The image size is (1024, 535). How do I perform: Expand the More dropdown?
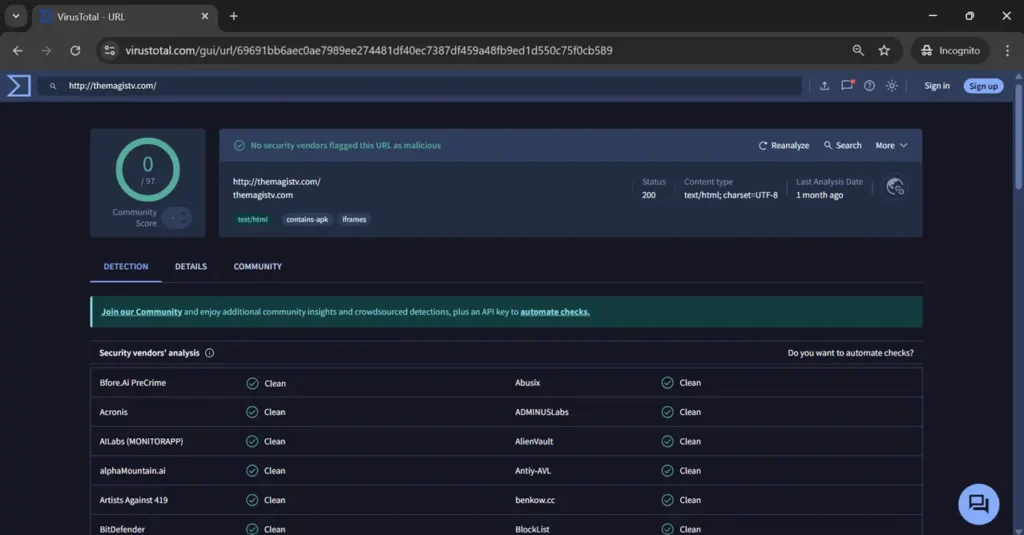(x=891, y=145)
